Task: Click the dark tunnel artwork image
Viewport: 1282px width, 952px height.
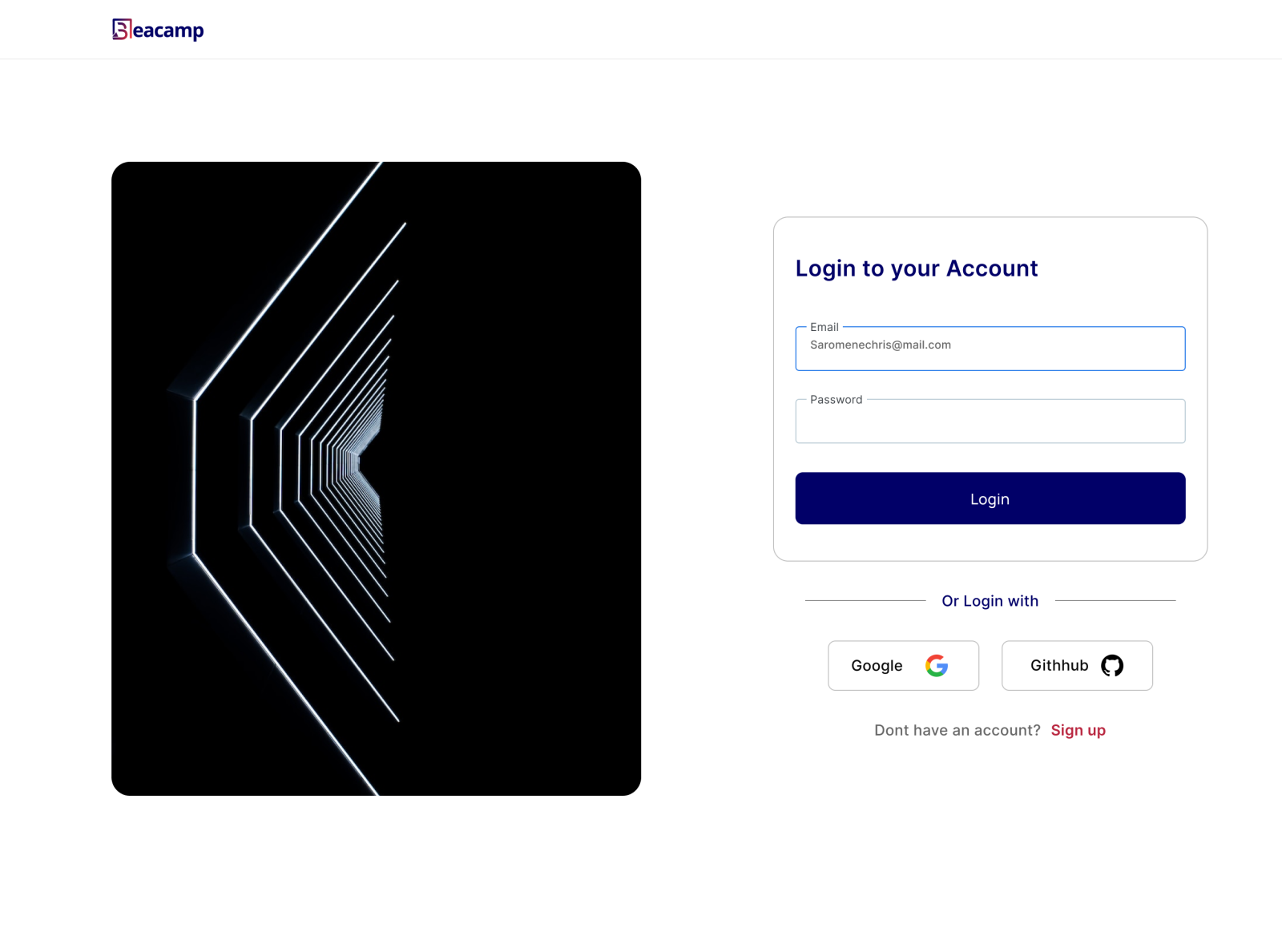Action: click(x=377, y=478)
